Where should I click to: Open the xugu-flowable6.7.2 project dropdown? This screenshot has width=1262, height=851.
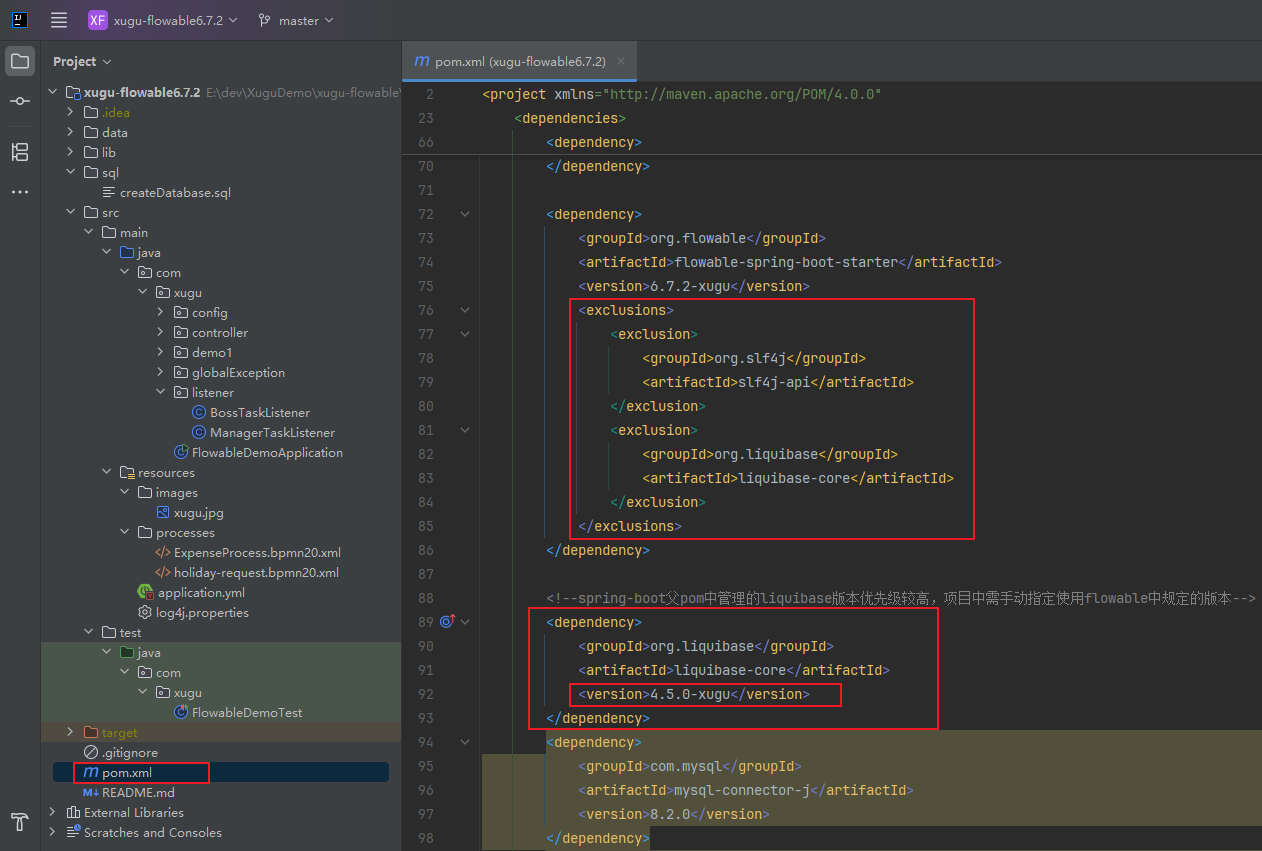(164, 20)
